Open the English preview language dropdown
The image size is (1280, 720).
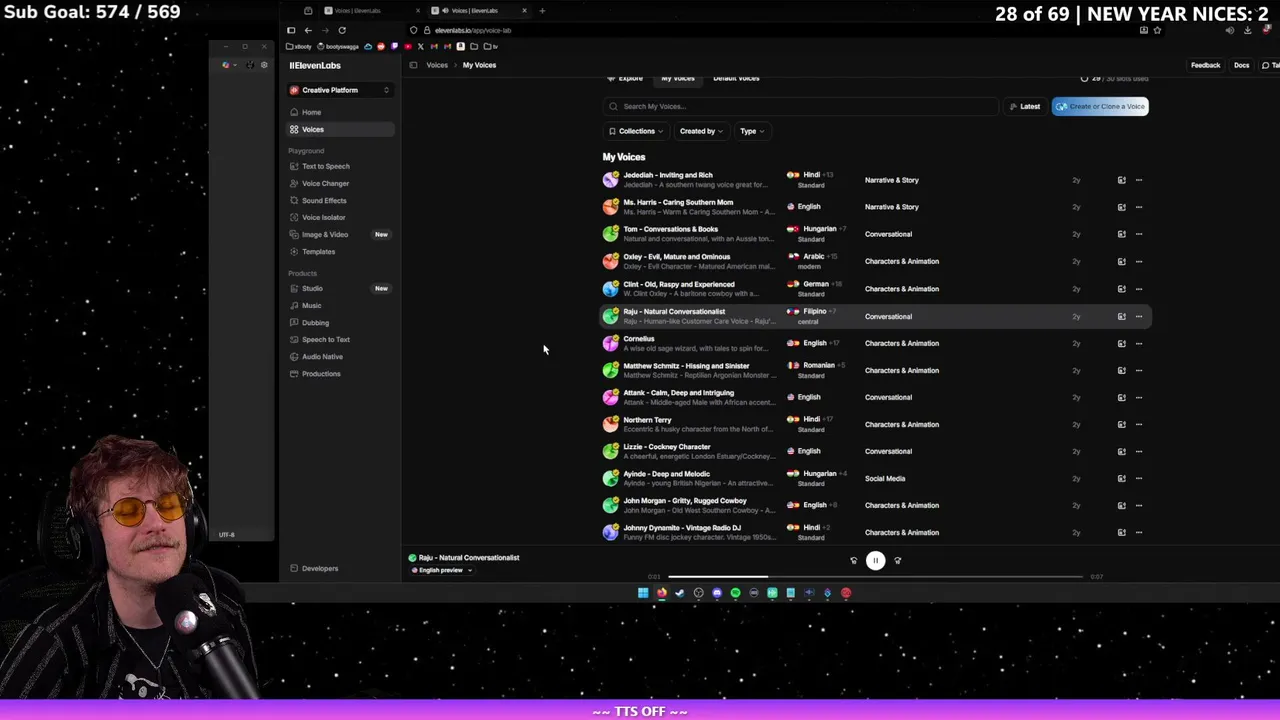tap(443, 570)
